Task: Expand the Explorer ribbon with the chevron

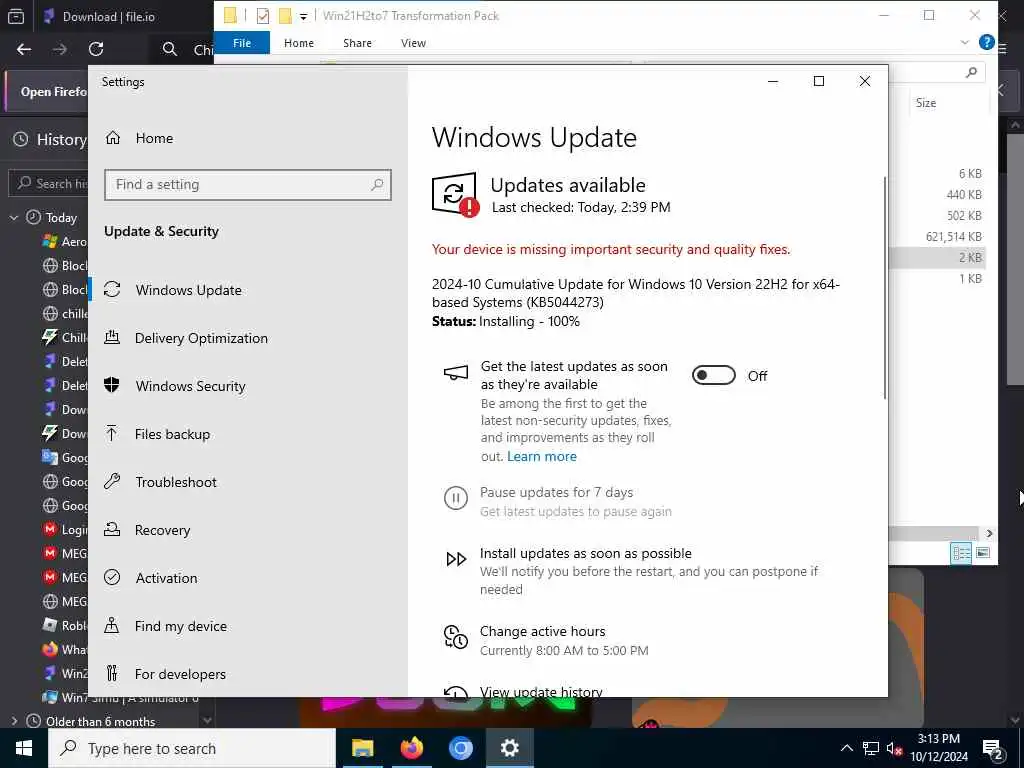Action: tap(965, 42)
